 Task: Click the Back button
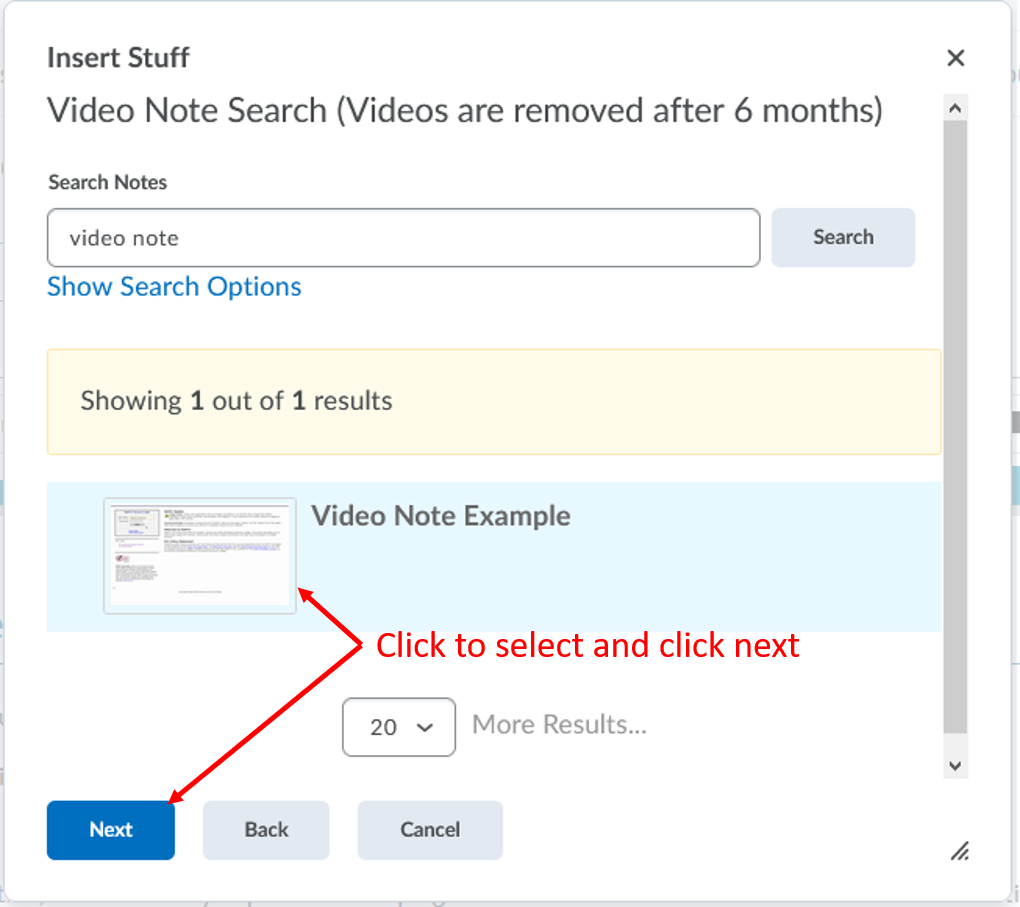point(265,829)
